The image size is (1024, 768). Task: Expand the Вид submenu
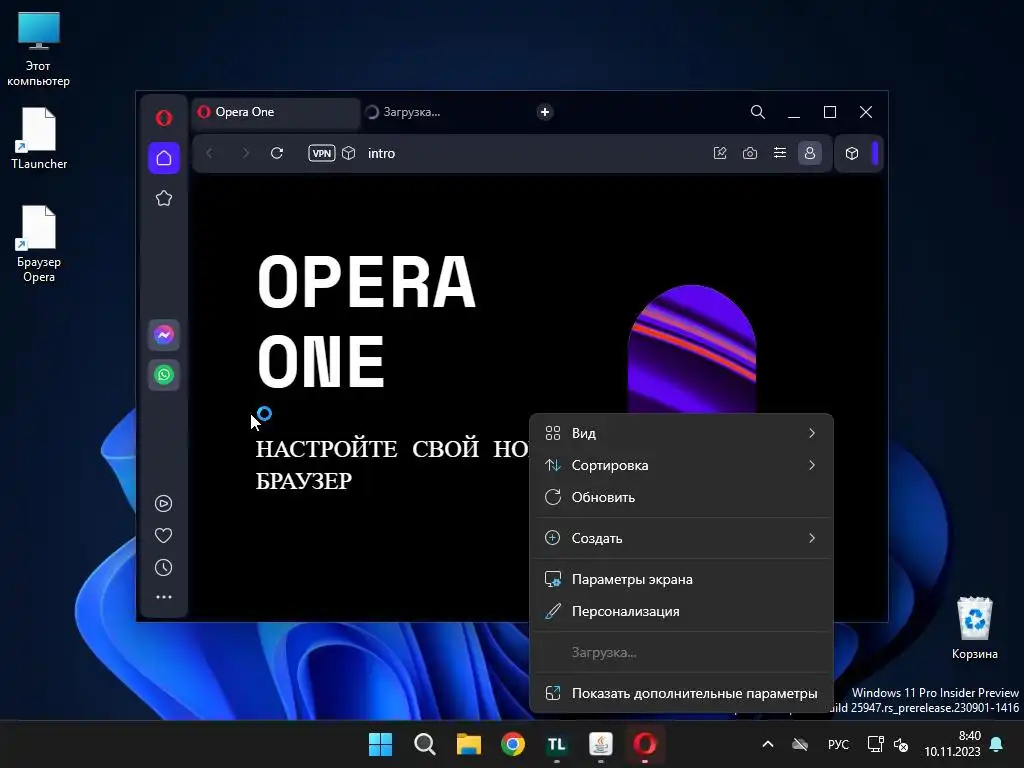(681, 433)
